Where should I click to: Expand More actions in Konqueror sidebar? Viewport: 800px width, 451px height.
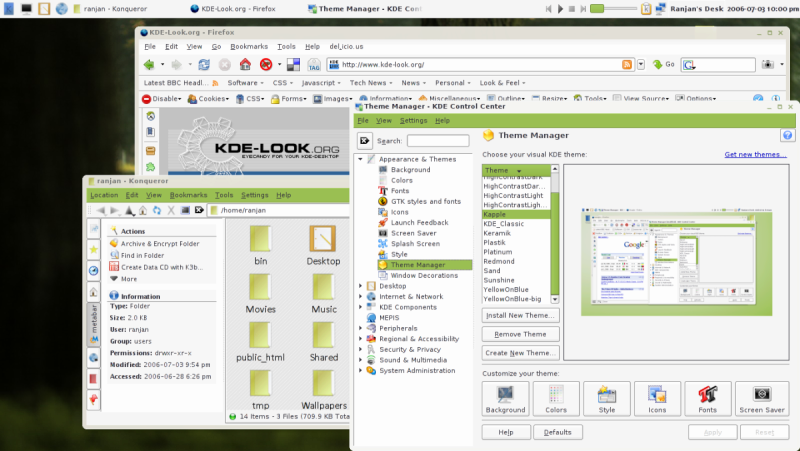click(123, 279)
